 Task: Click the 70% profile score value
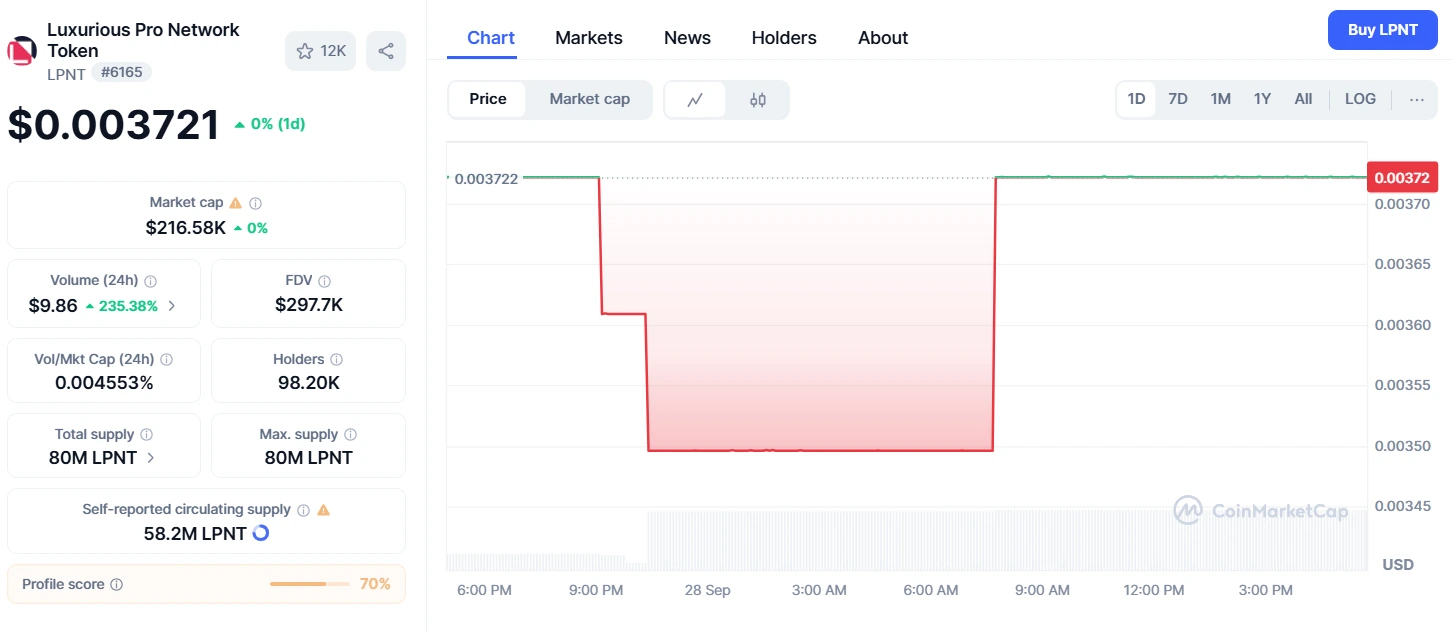(x=375, y=584)
